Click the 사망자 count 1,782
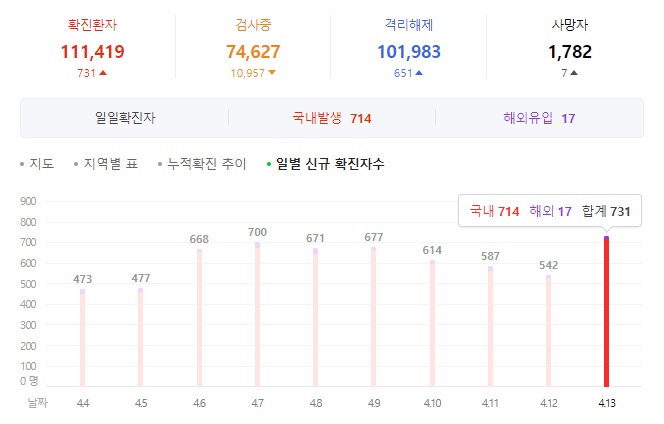 570,52
